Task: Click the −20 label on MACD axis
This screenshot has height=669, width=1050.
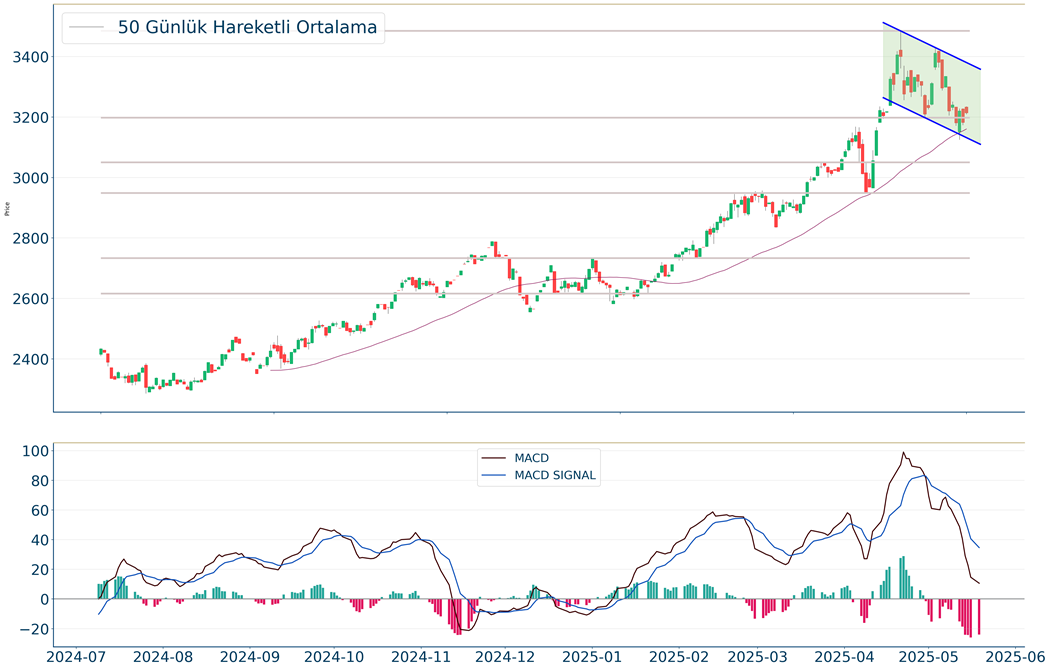Action: (x=31, y=629)
